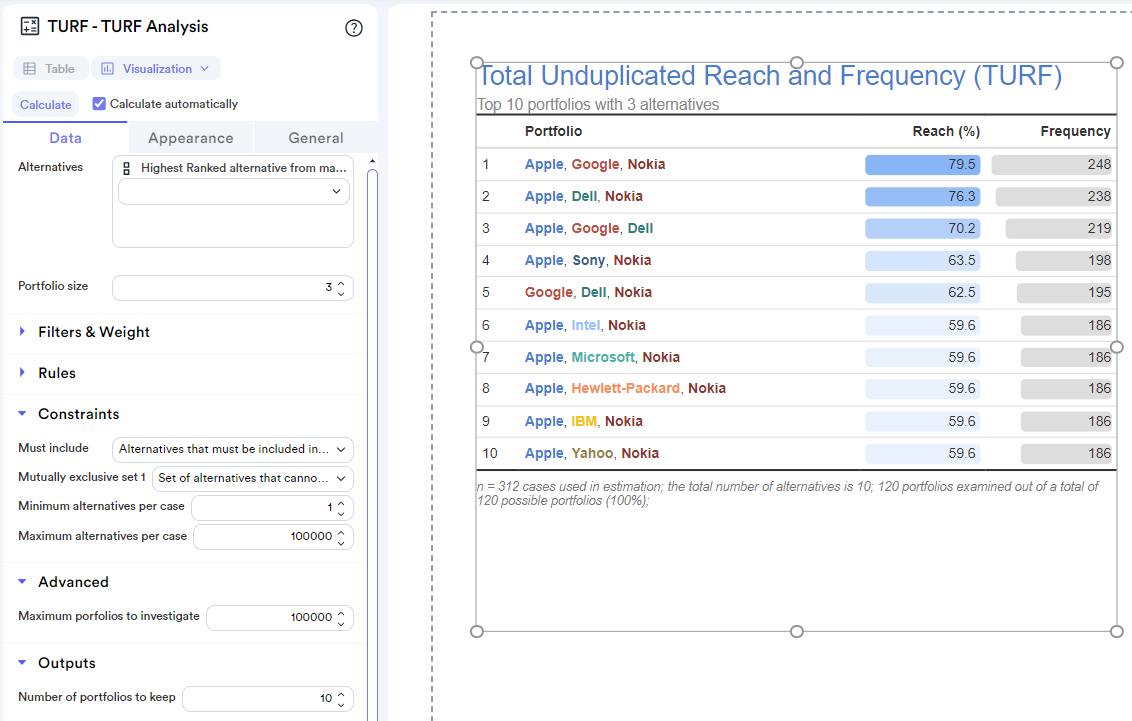Screen dimensions: 1132x721
Task: Click 'Total Unduplicated Reach and Frequency (TURF)' title
Action: (770, 76)
